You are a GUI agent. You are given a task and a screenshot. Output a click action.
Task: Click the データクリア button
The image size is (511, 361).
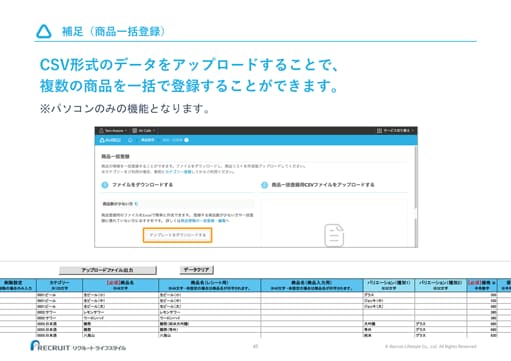point(197,270)
